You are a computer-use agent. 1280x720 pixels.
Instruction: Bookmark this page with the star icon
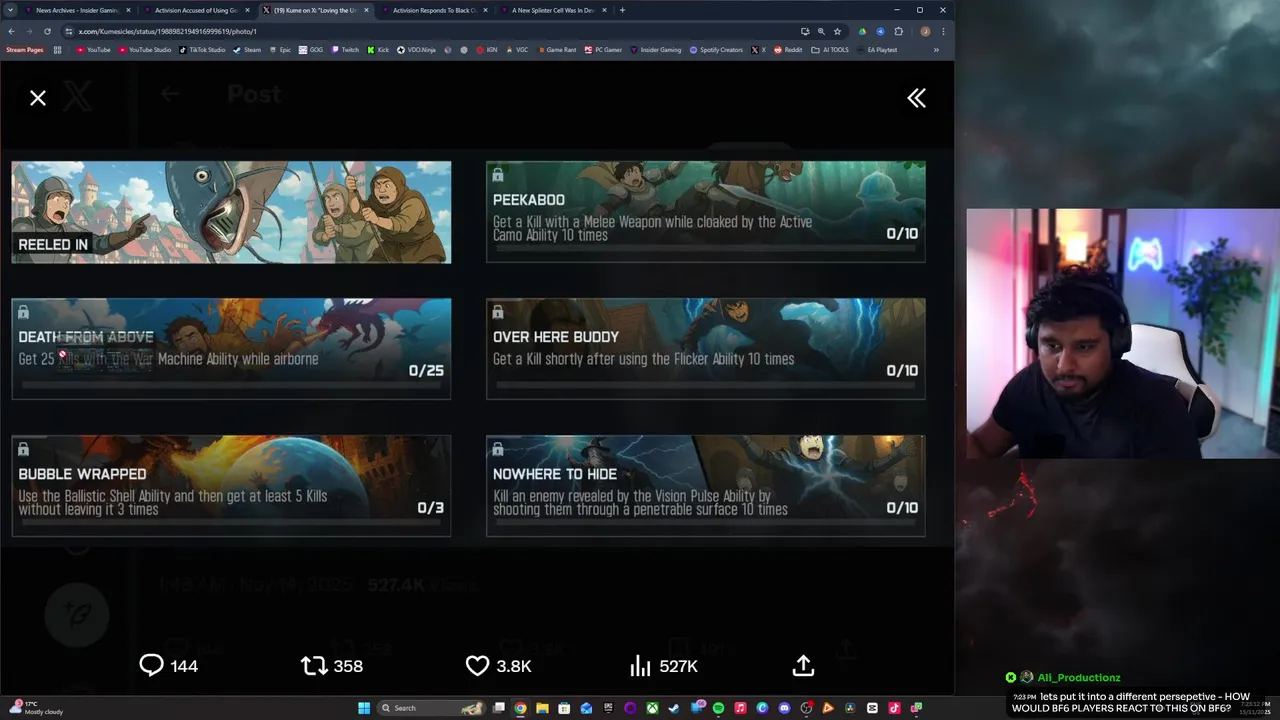[x=837, y=31]
